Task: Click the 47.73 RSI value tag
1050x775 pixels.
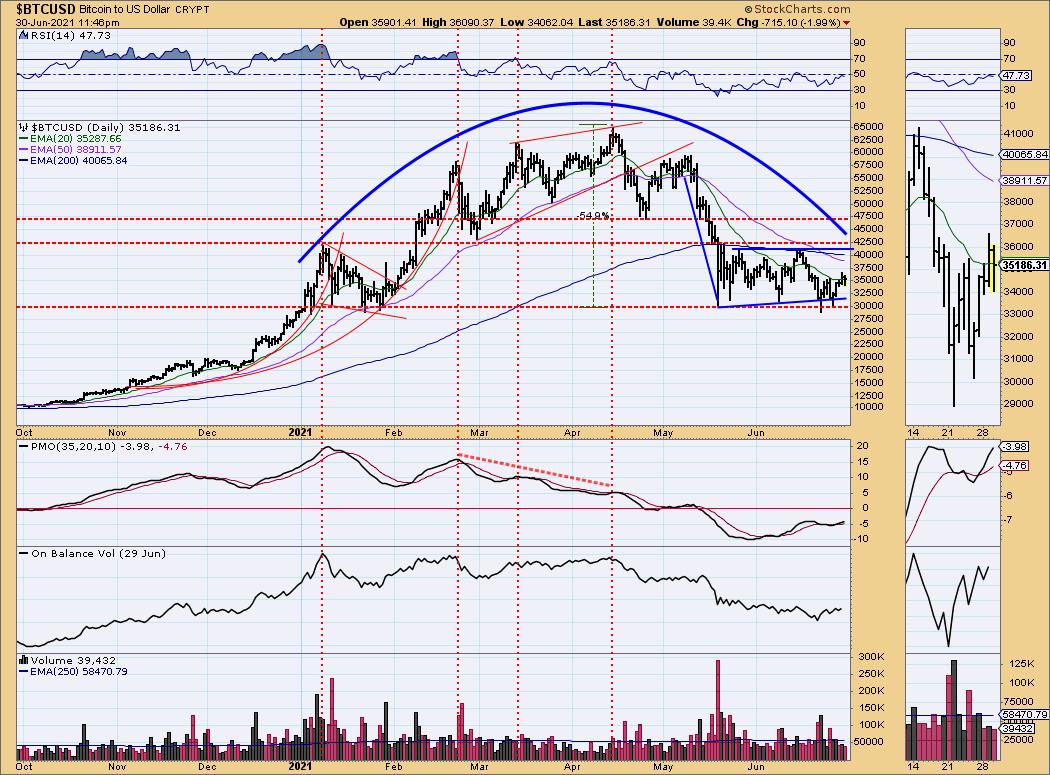Action: point(1017,76)
